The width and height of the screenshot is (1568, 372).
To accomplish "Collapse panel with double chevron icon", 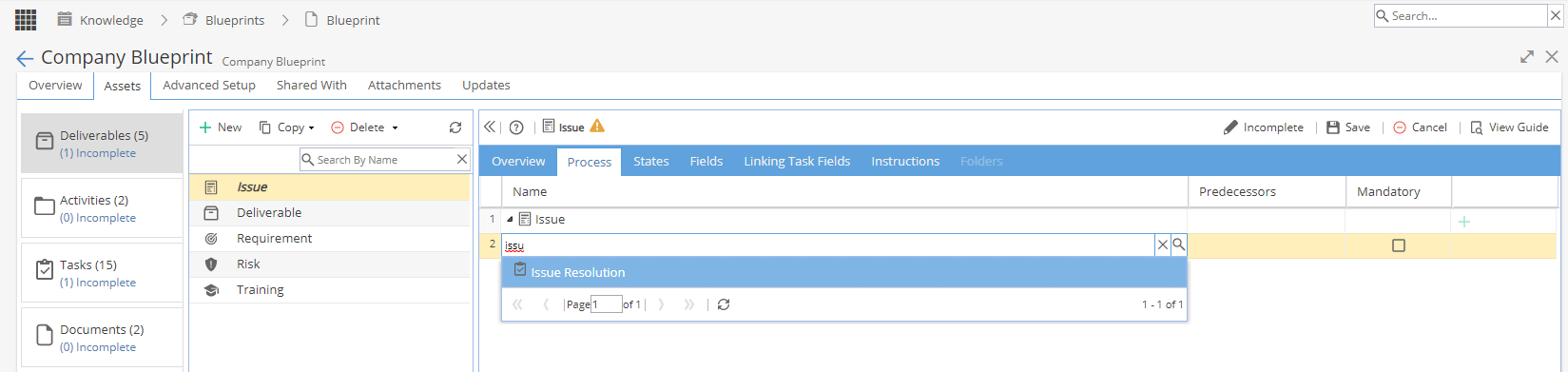I will [x=490, y=127].
